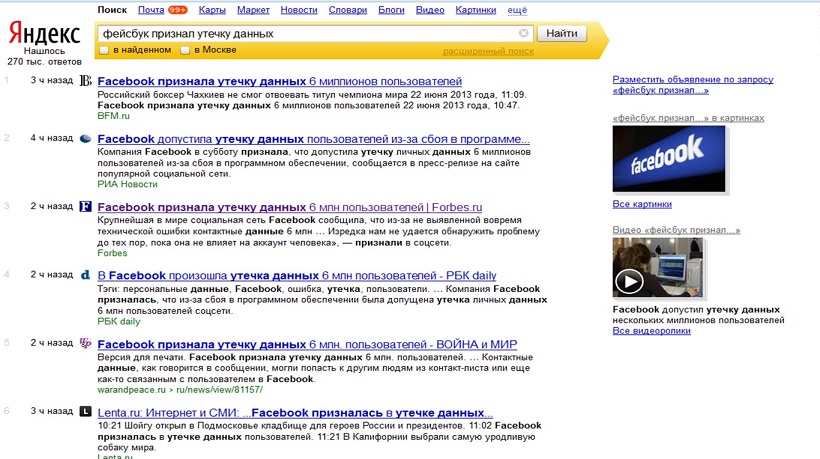This screenshot has height=459, width=820.
Task: Click the Forbes favicon beside third result
Action: click(x=85, y=206)
